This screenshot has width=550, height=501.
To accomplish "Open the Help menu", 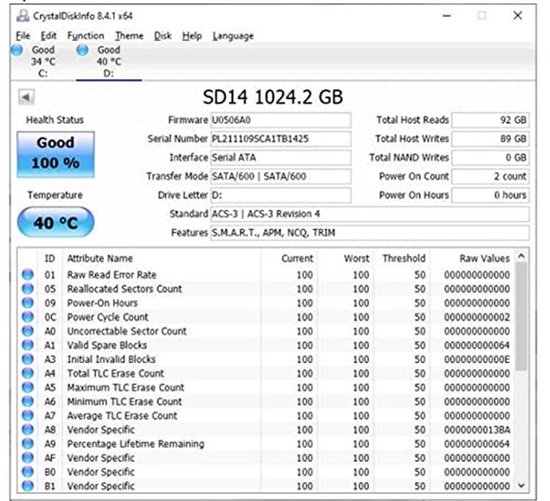I will point(192,36).
